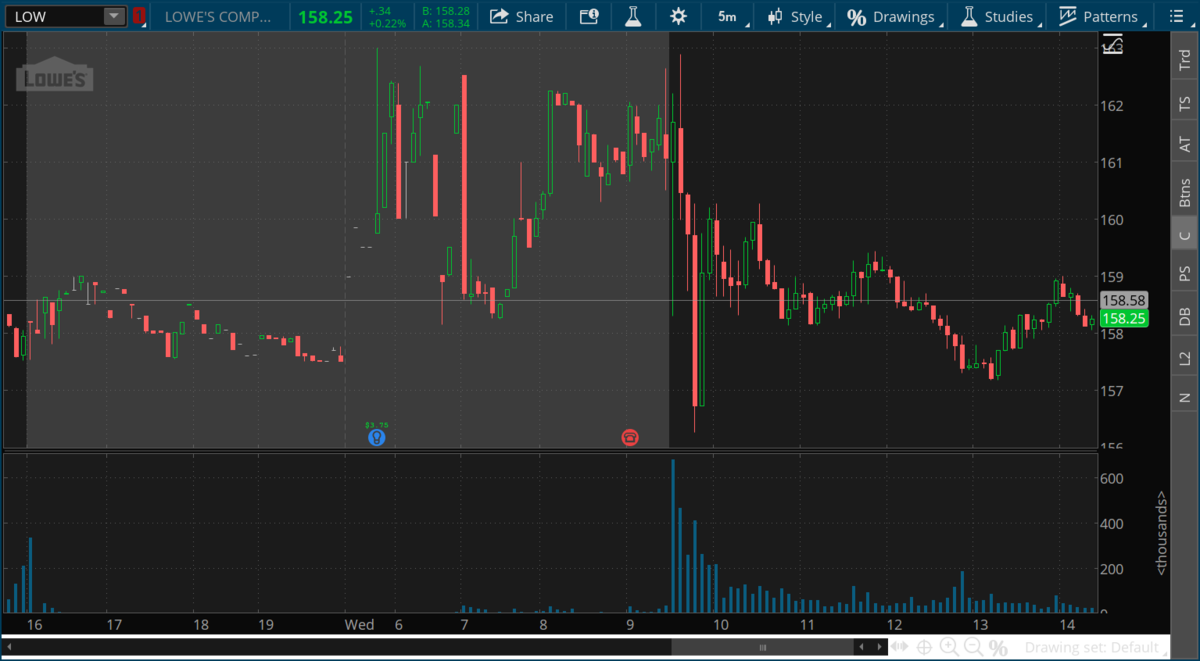Open the Style dropdown menu
Screen dimensions: 1200x661
(x=797, y=16)
